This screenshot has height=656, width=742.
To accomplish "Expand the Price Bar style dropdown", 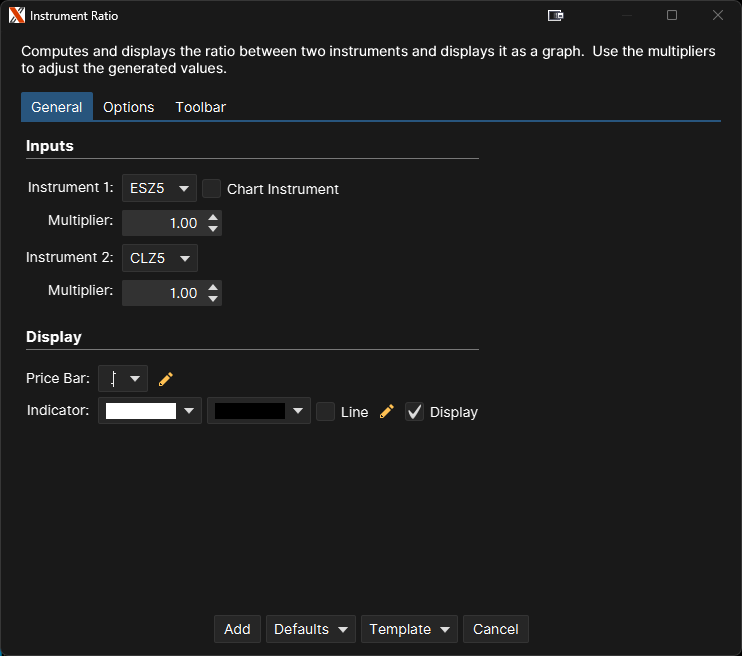I will tap(123, 379).
